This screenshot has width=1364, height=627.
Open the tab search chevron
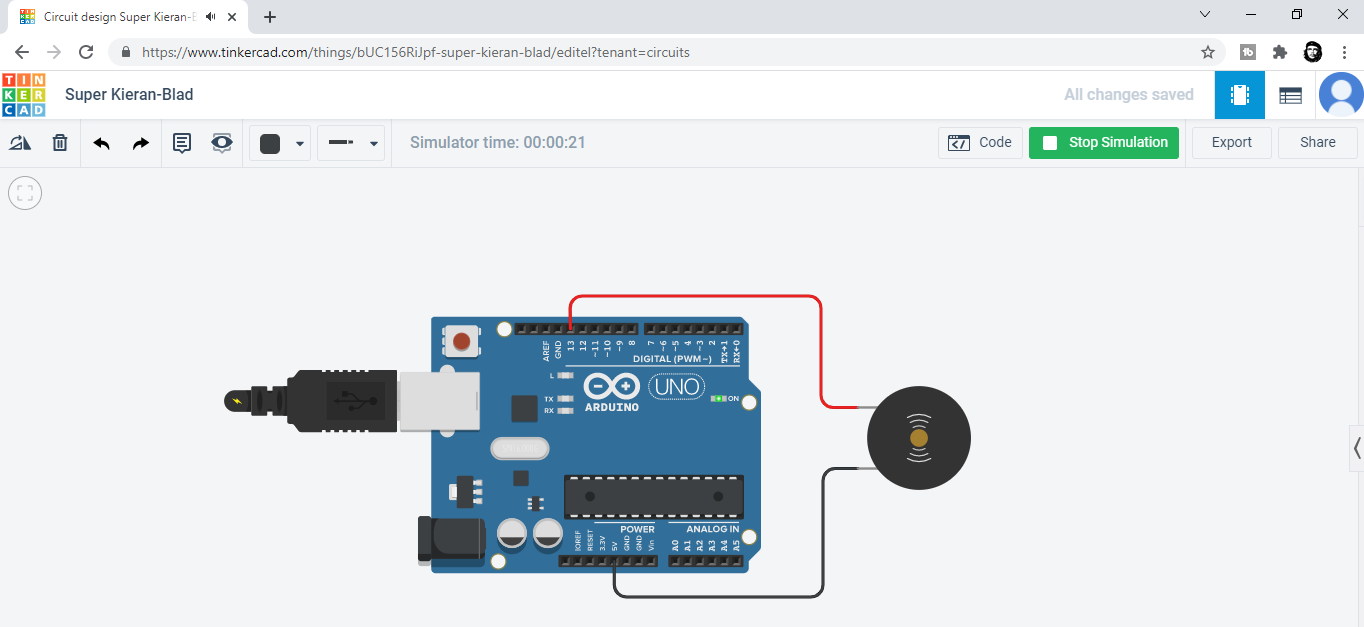click(1205, 15)
